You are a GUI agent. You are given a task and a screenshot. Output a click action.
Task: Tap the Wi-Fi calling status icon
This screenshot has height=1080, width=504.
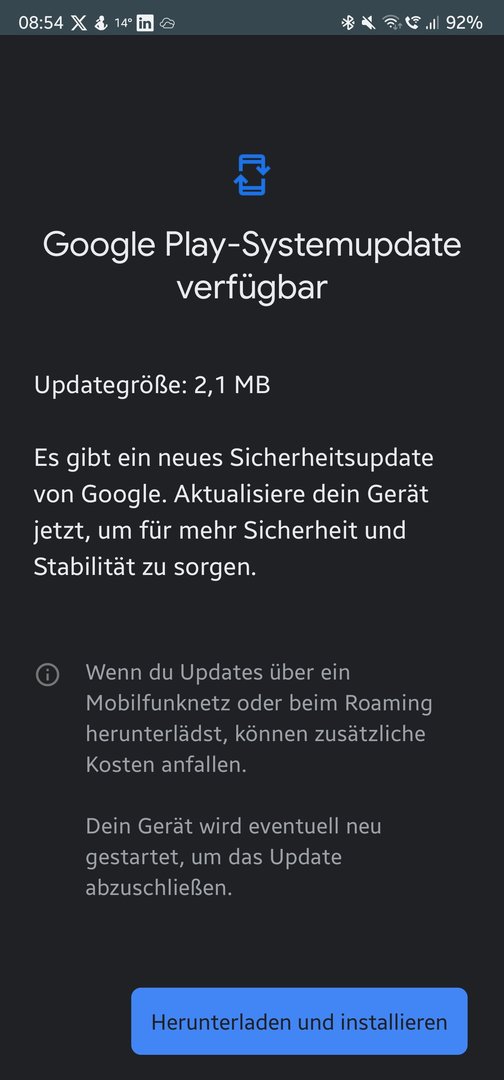click(x=412, y=23)
